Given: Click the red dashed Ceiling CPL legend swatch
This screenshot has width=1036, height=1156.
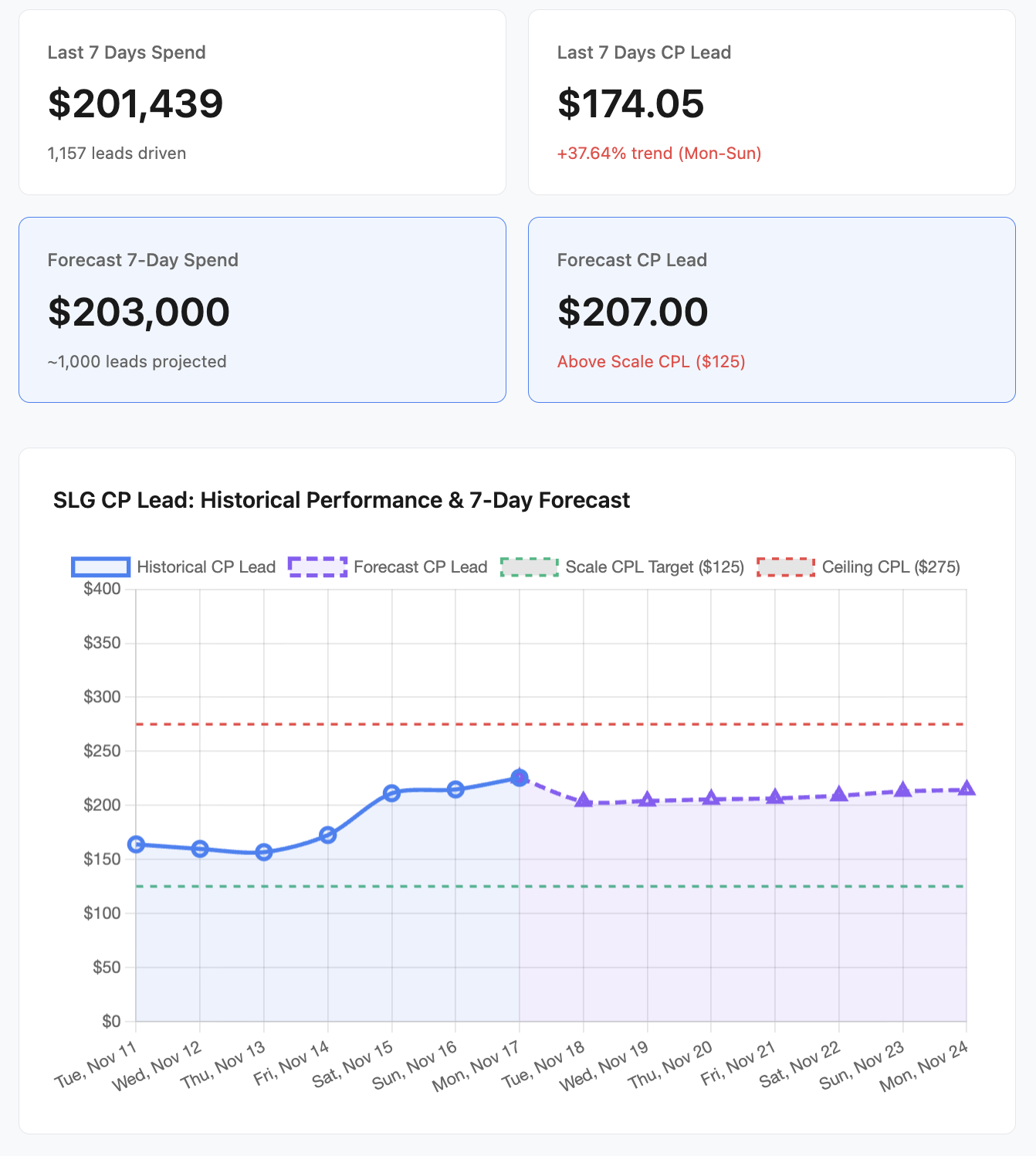Looking at the screenshot, I should pos(785,567).
